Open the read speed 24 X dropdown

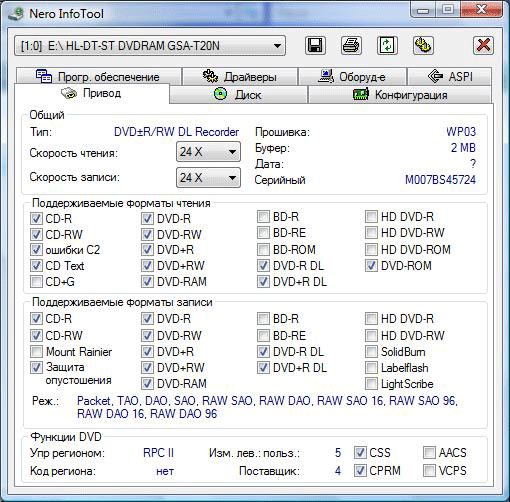point(208,152)
